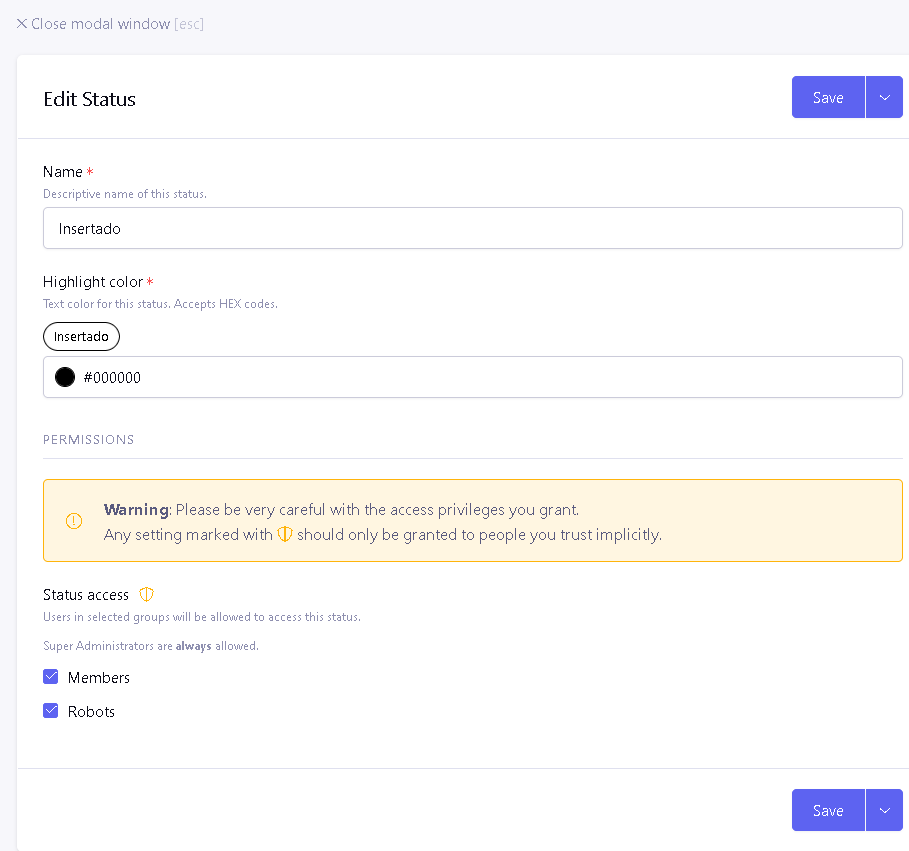Screen dimensions: 909x851
Task: Click the X icon to close modal
Action: click(22, 23)
